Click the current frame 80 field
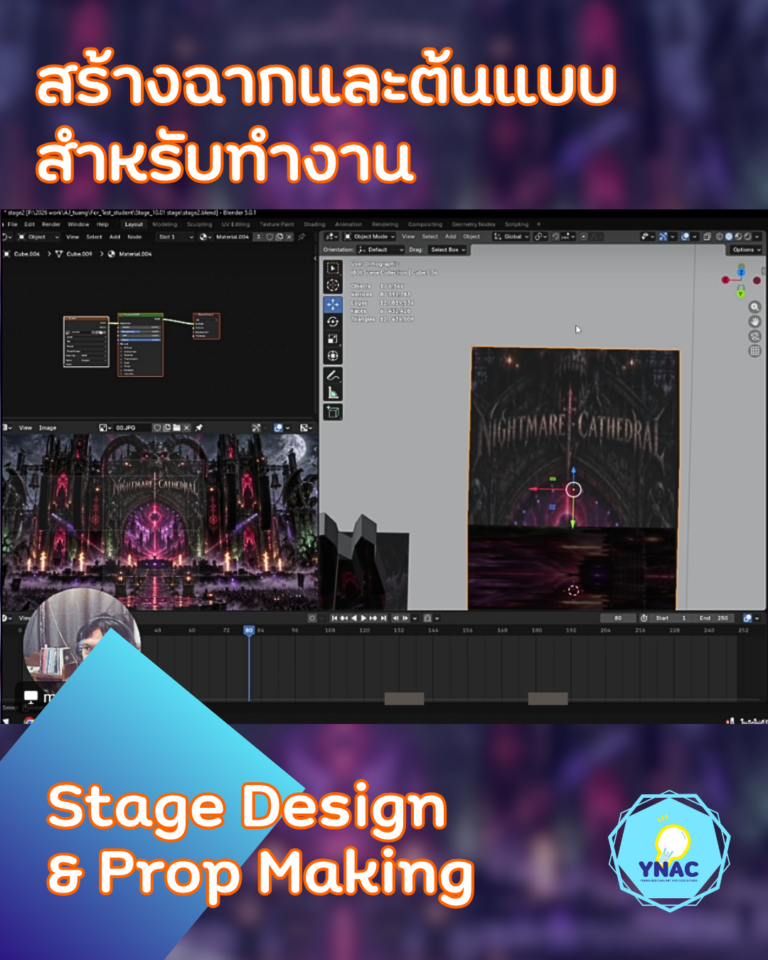Viewport: 768px width, 960px height. [617, 618]
